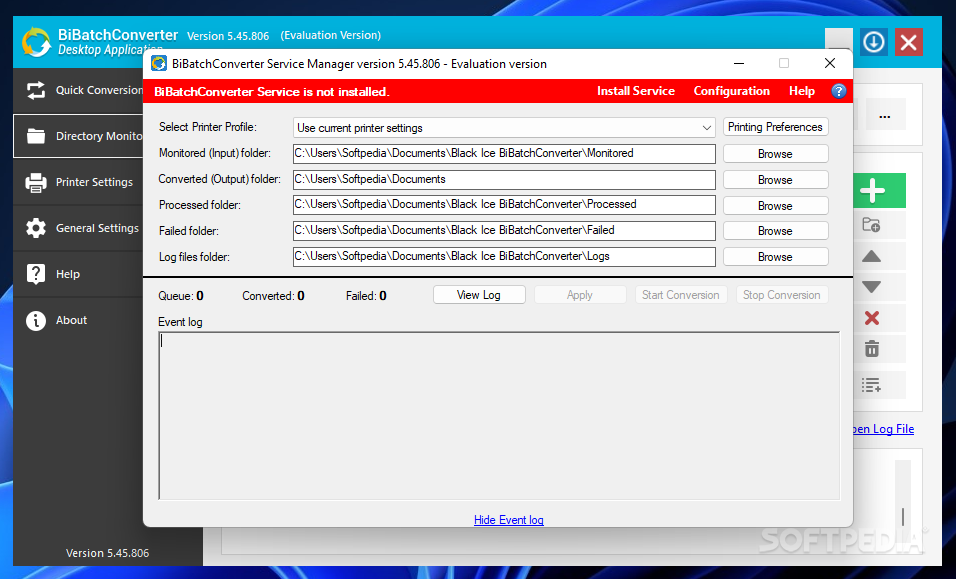Open General Settings in the sidebar
The image size is (956, 579).
tap(78, 228)
